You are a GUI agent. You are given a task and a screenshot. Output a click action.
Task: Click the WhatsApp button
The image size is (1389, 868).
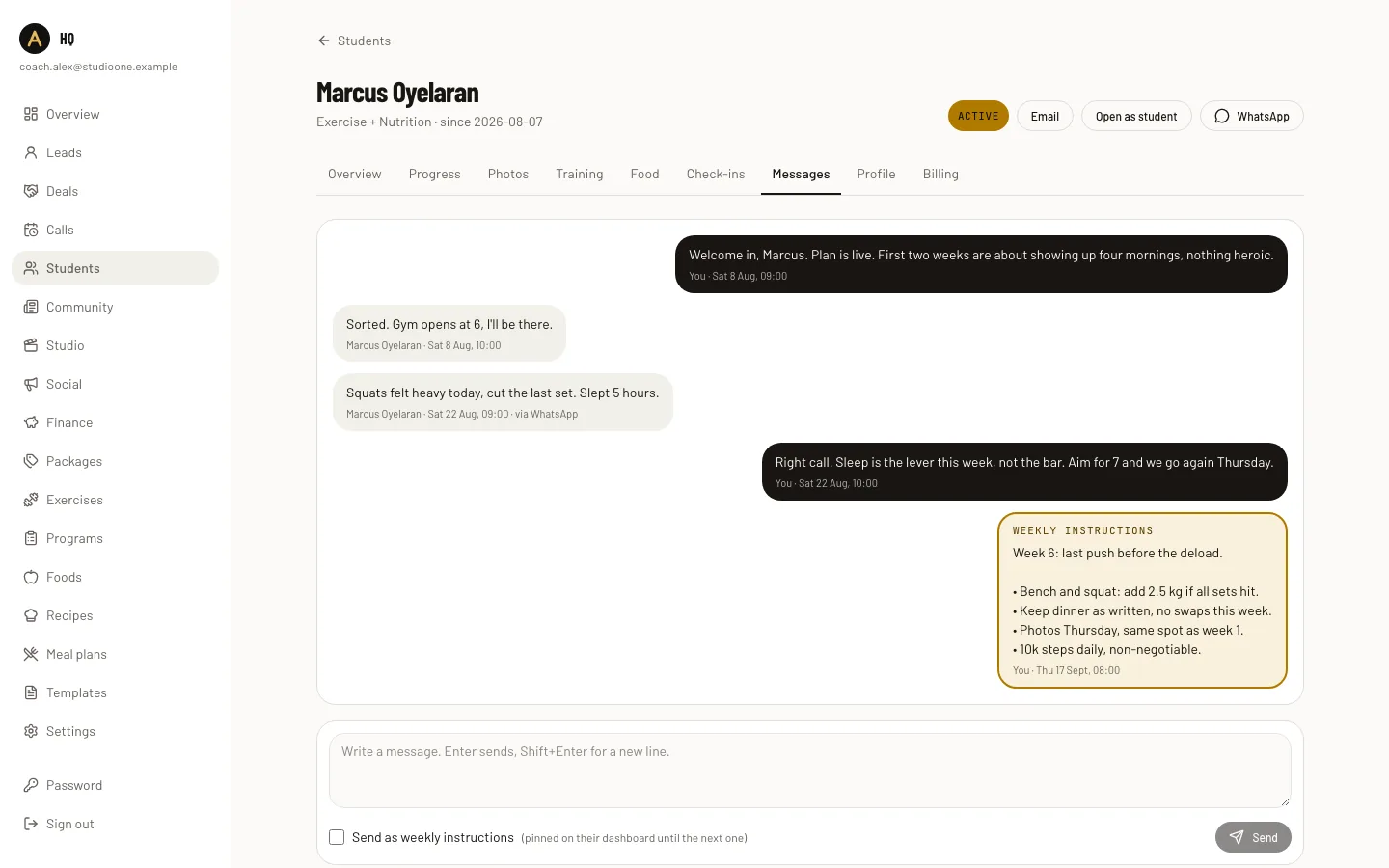1251,116
